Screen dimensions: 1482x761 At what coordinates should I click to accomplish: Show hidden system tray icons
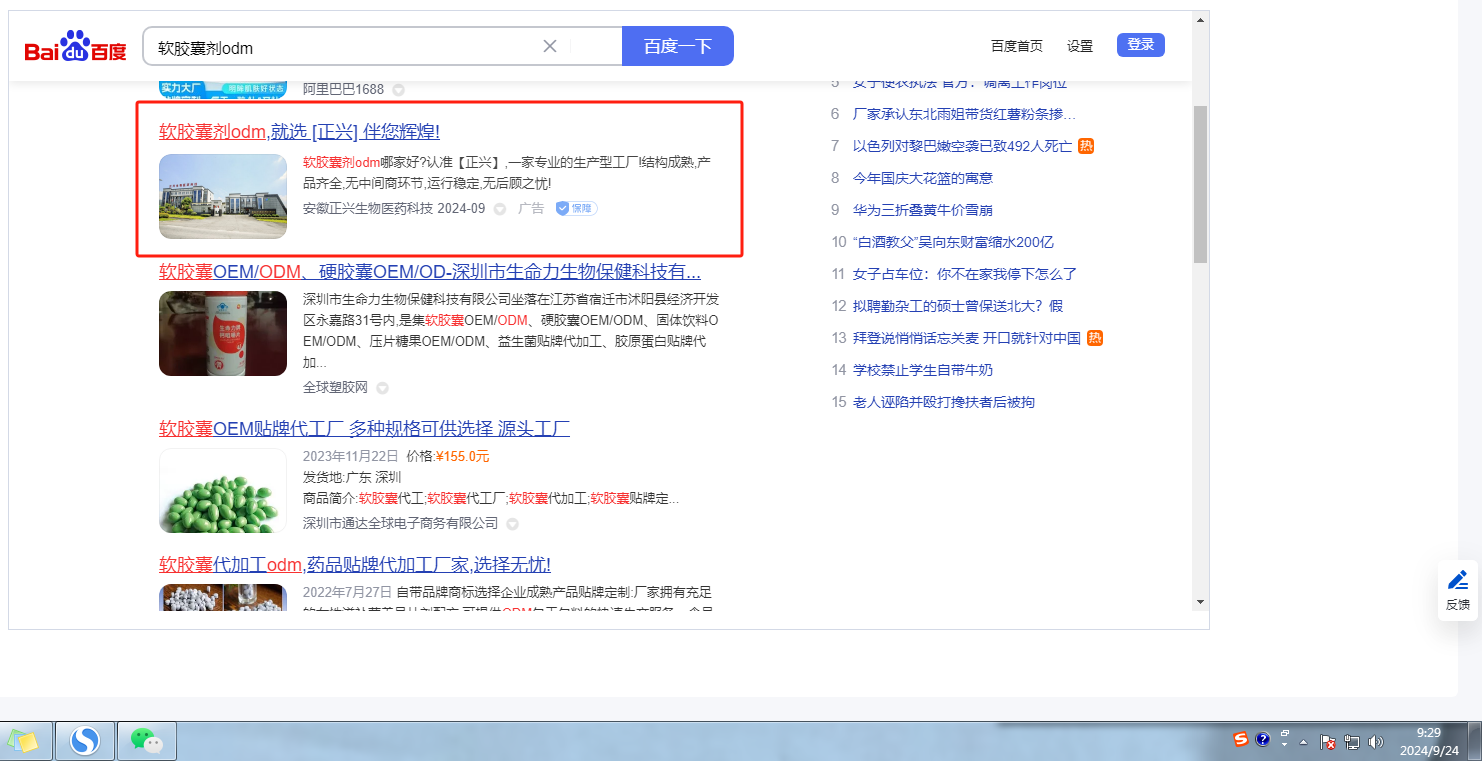(x=1303, y=741)
